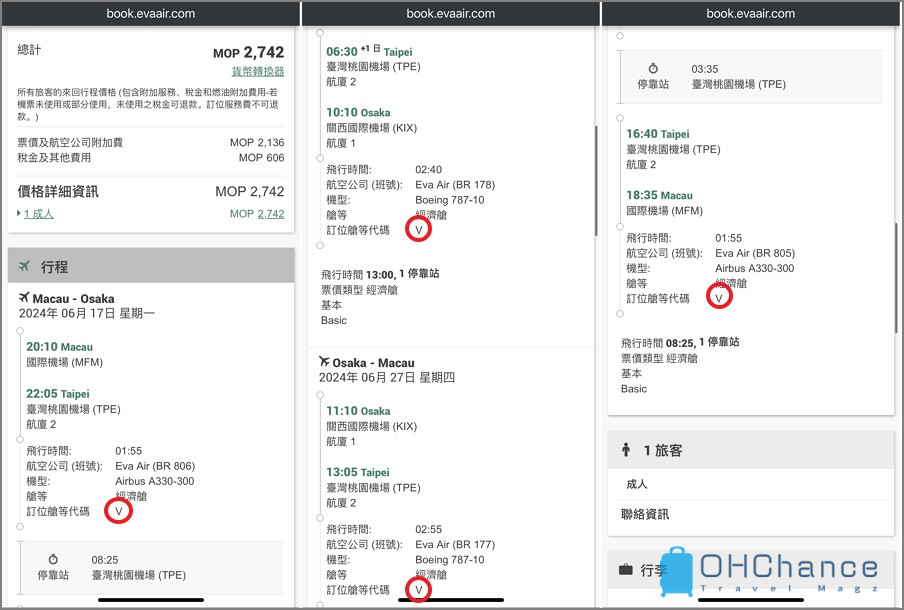Click the stopwatch icon above 停靠站 08:25
This screenshot has height=610, width=904.
pos(53,559)
